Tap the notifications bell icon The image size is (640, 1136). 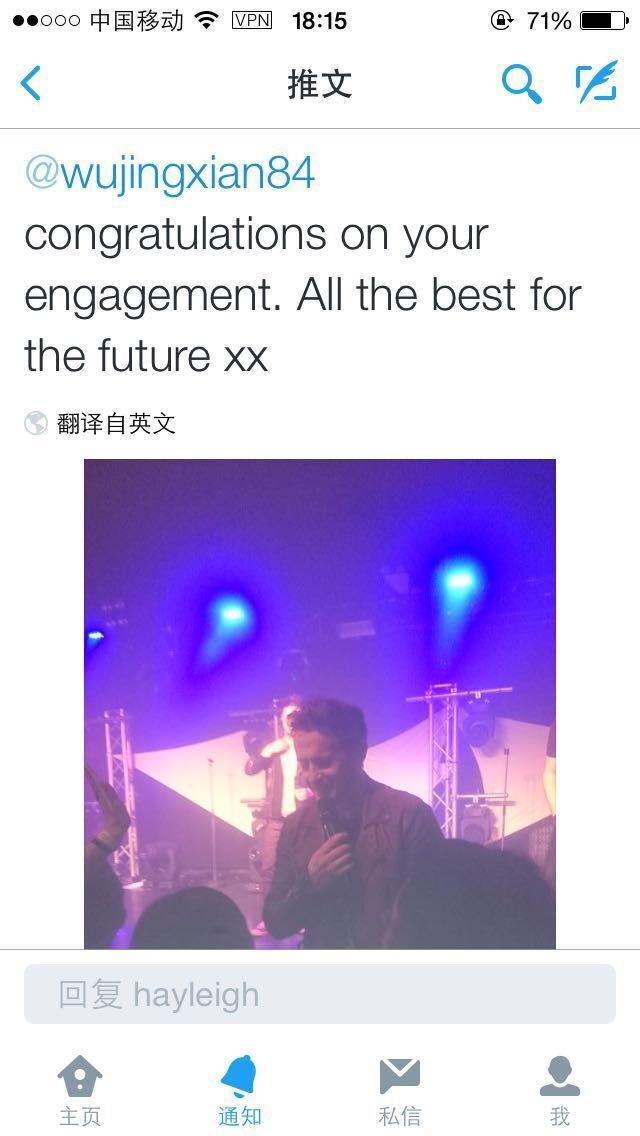[239, 1076]
